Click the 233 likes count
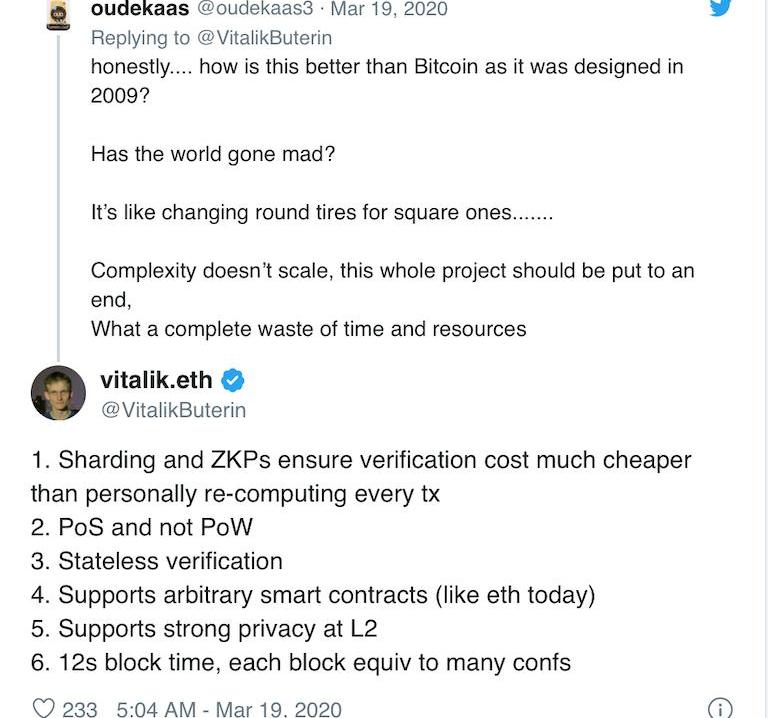The image size is (768, 718). coord(80,709)
